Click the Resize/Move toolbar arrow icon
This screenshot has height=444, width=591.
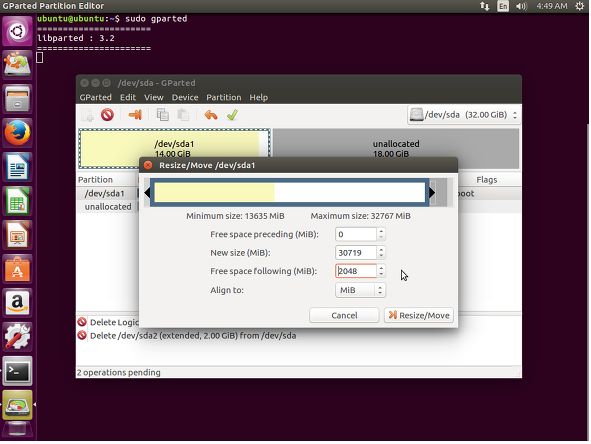coord(135,115)
